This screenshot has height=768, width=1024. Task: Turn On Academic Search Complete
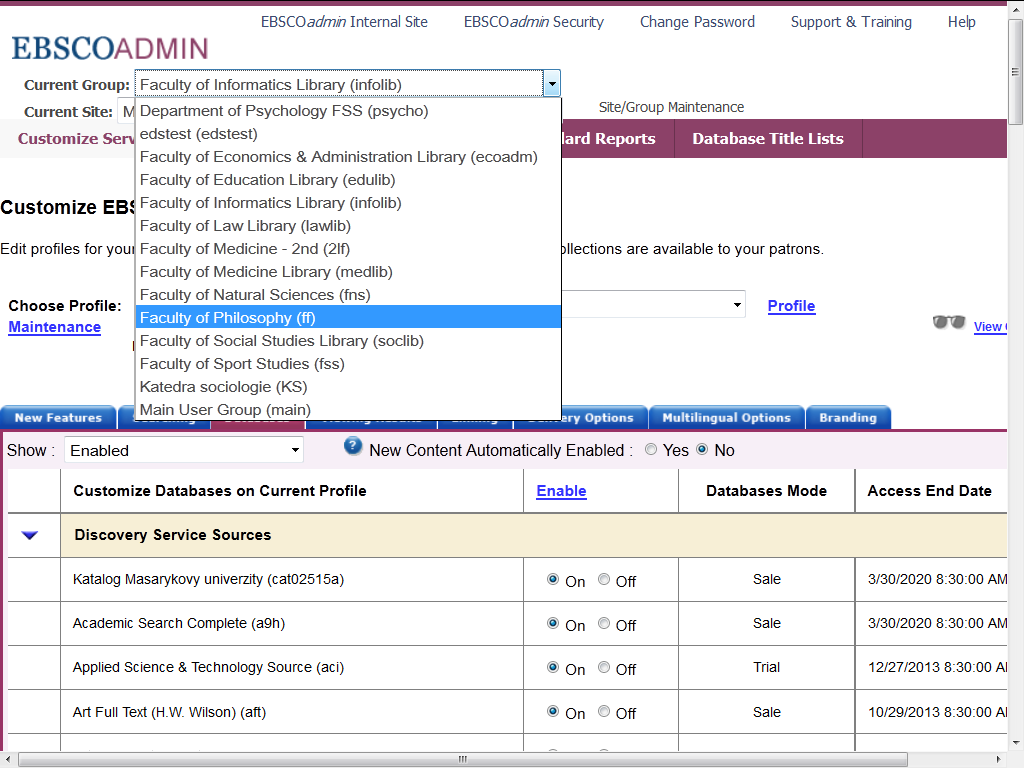(x=553, y=623)
